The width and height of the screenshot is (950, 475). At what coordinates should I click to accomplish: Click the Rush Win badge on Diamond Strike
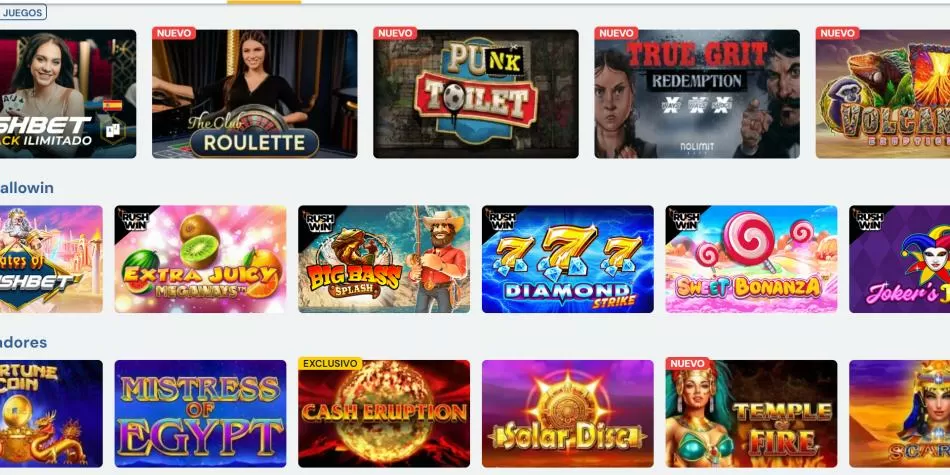(x=502, y=221)
